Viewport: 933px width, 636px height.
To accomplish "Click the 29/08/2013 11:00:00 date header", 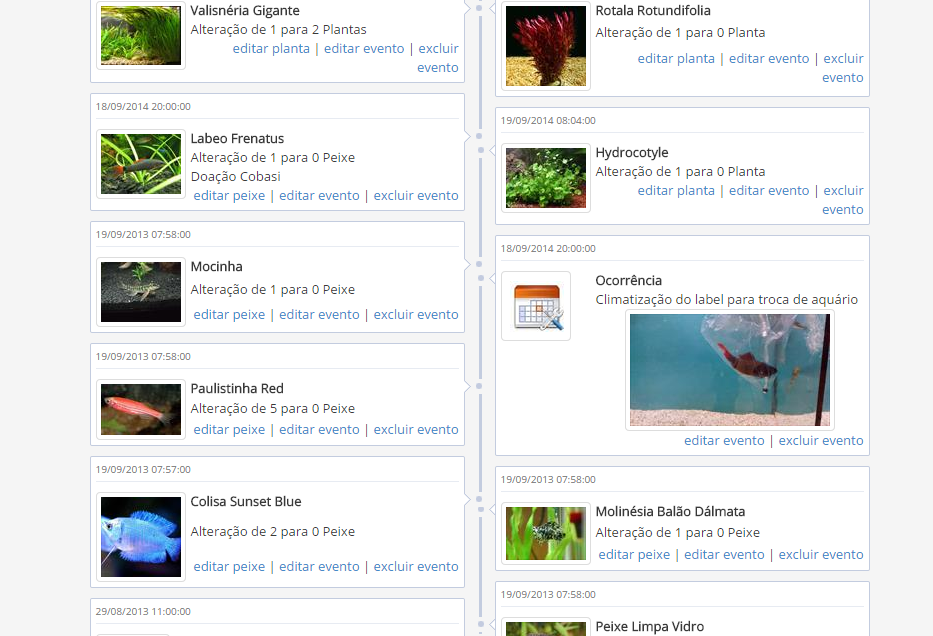I will (143, 612).
